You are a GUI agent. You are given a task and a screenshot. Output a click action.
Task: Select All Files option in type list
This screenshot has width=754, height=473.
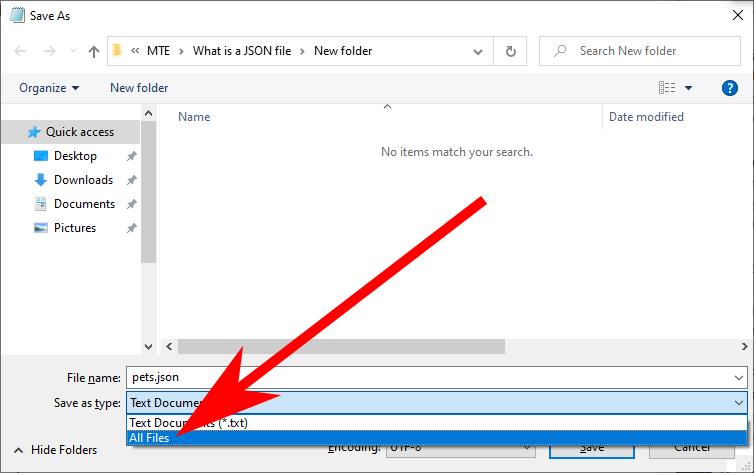coord(437,437)
